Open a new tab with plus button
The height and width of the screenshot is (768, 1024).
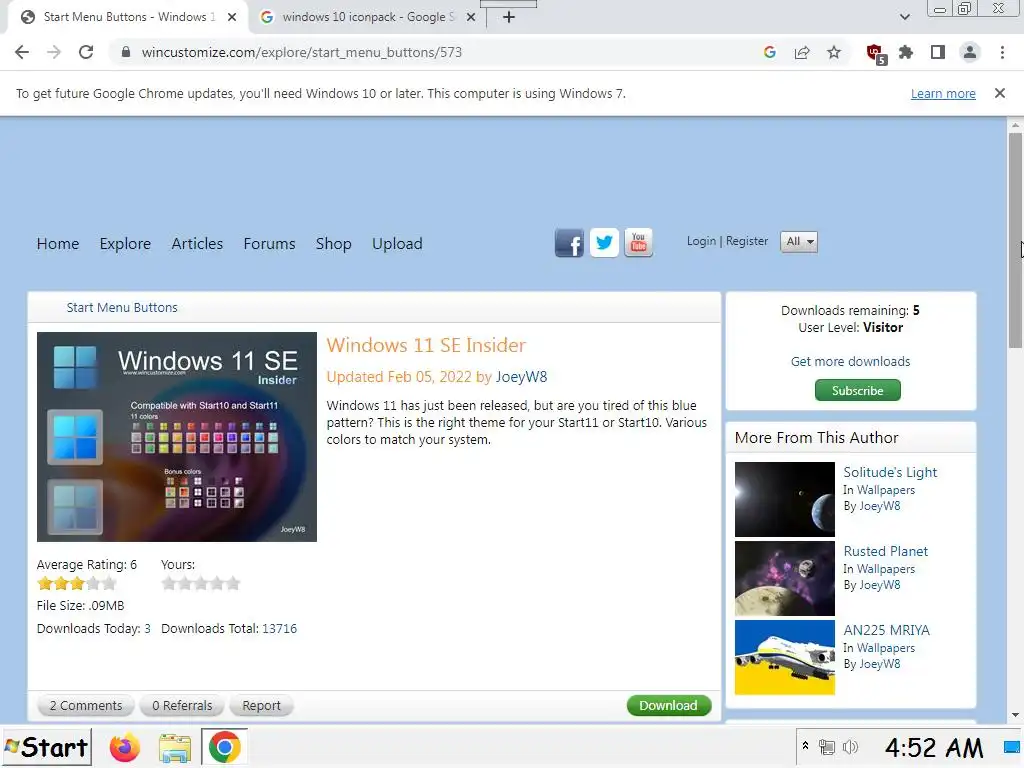pyautogui.click(x=509, y=18)
